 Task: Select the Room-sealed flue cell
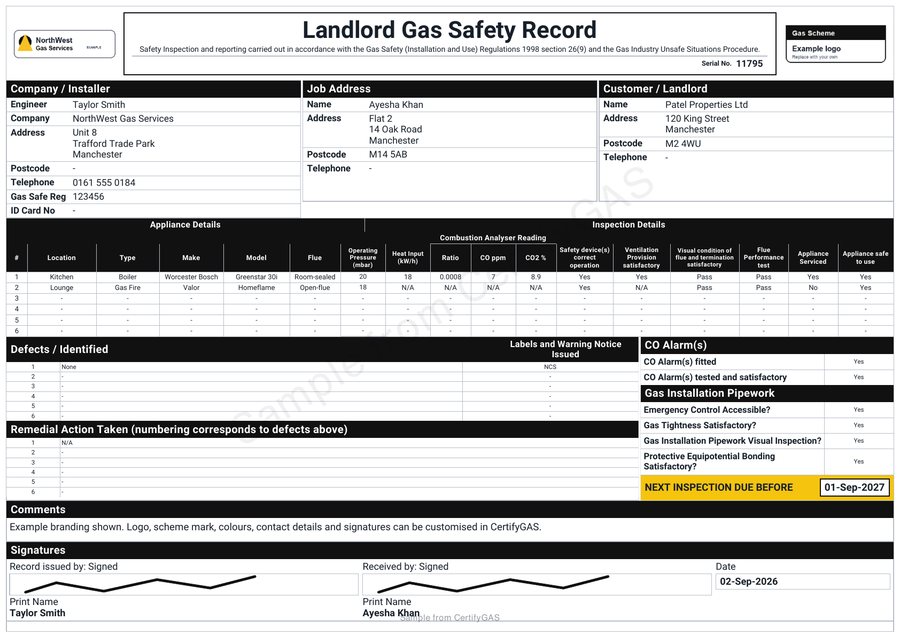(315, 277)
